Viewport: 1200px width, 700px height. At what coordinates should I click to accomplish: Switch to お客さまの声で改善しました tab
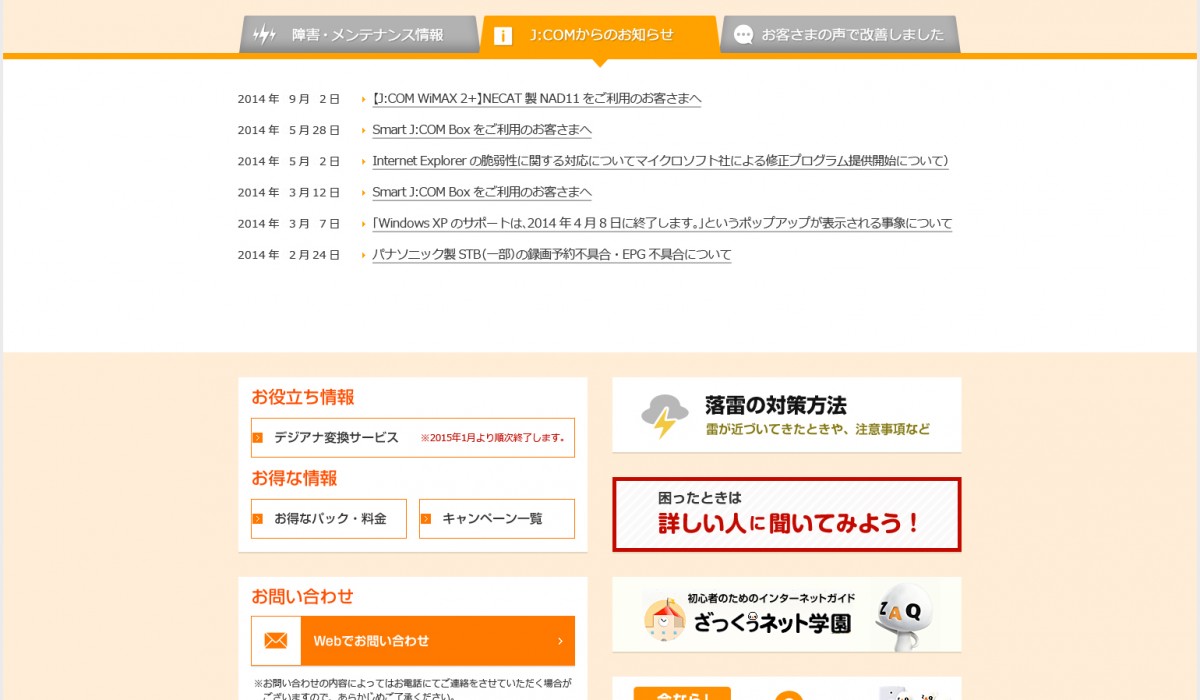tap(840, 34)
